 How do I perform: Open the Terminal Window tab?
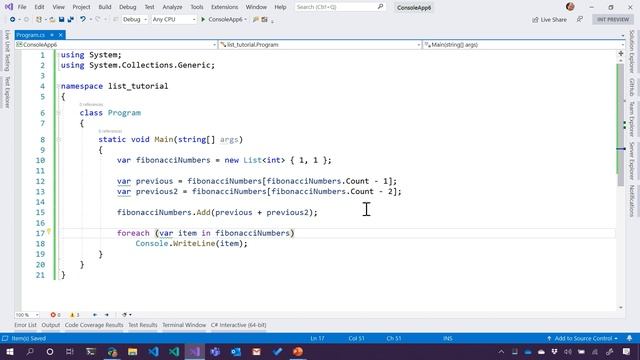point(184,325)
